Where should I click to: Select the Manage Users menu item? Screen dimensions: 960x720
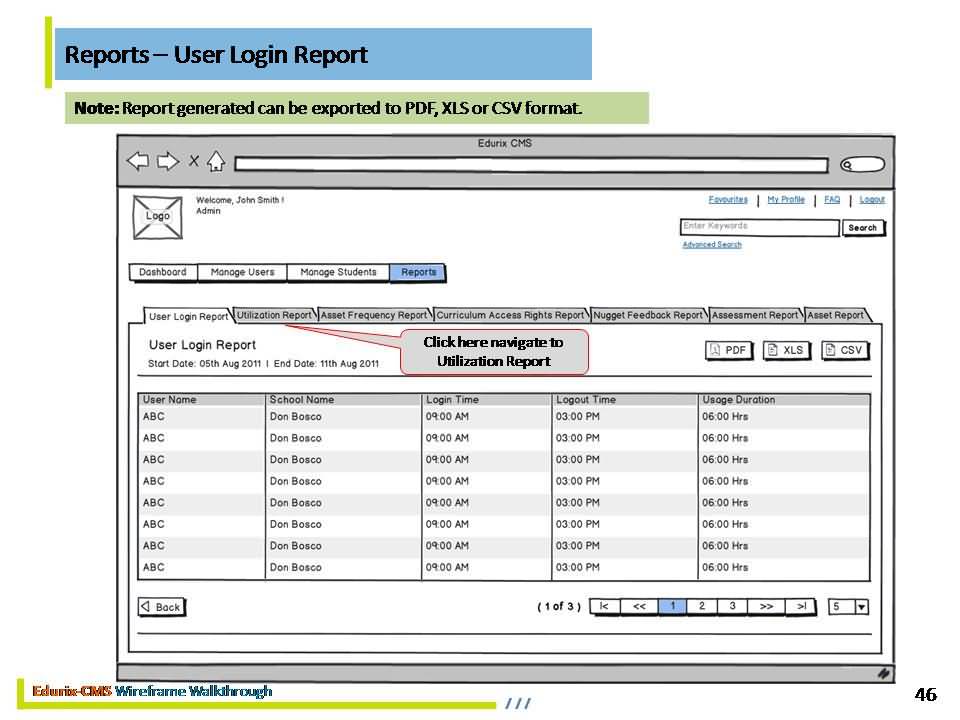click(243, 272)
